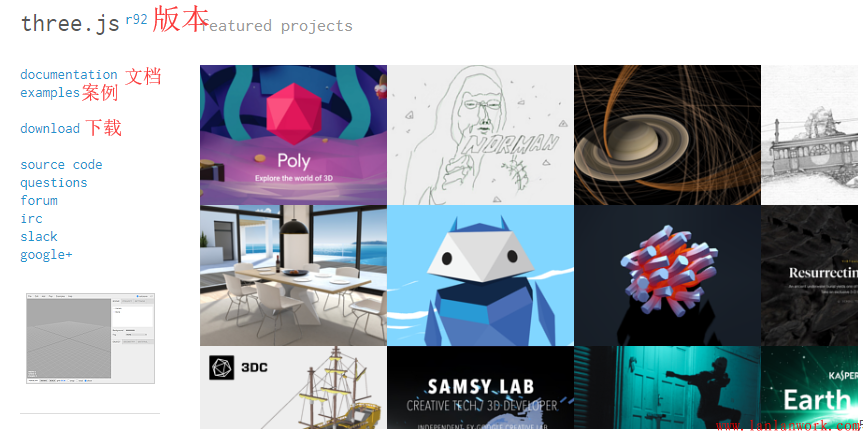Screen dimensions: 863x434
Task: Open the Samsy Lab project thumbnail
Action: tap(480, 387)
